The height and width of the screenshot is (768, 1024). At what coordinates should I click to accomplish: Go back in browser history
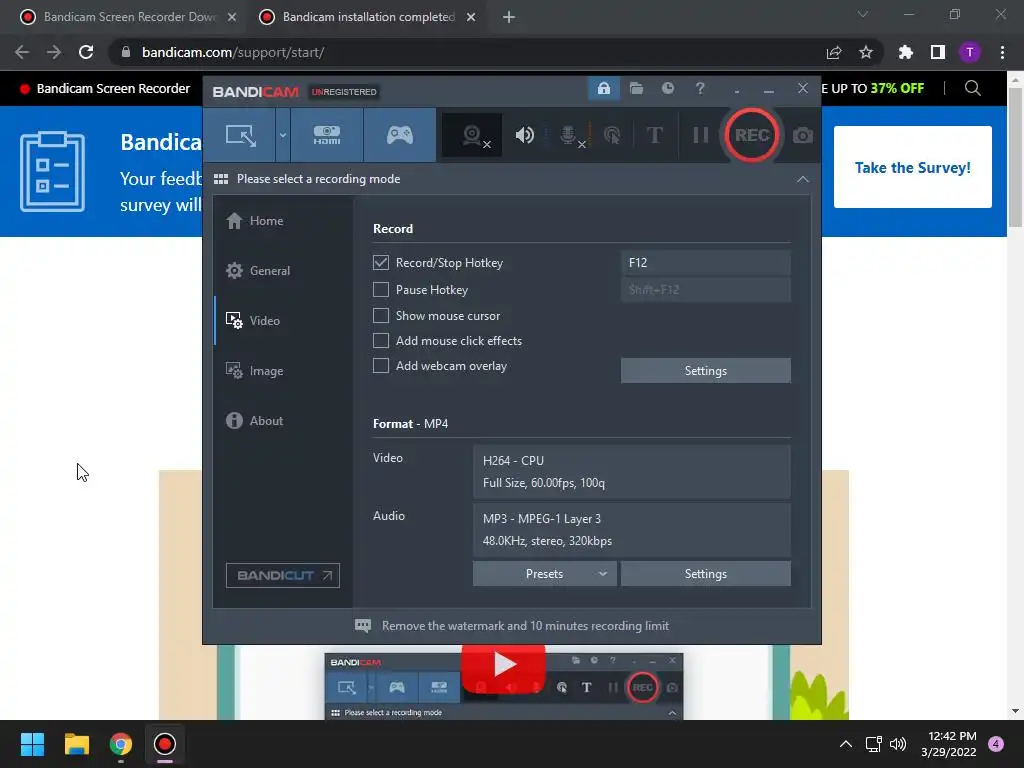(22, 52)
